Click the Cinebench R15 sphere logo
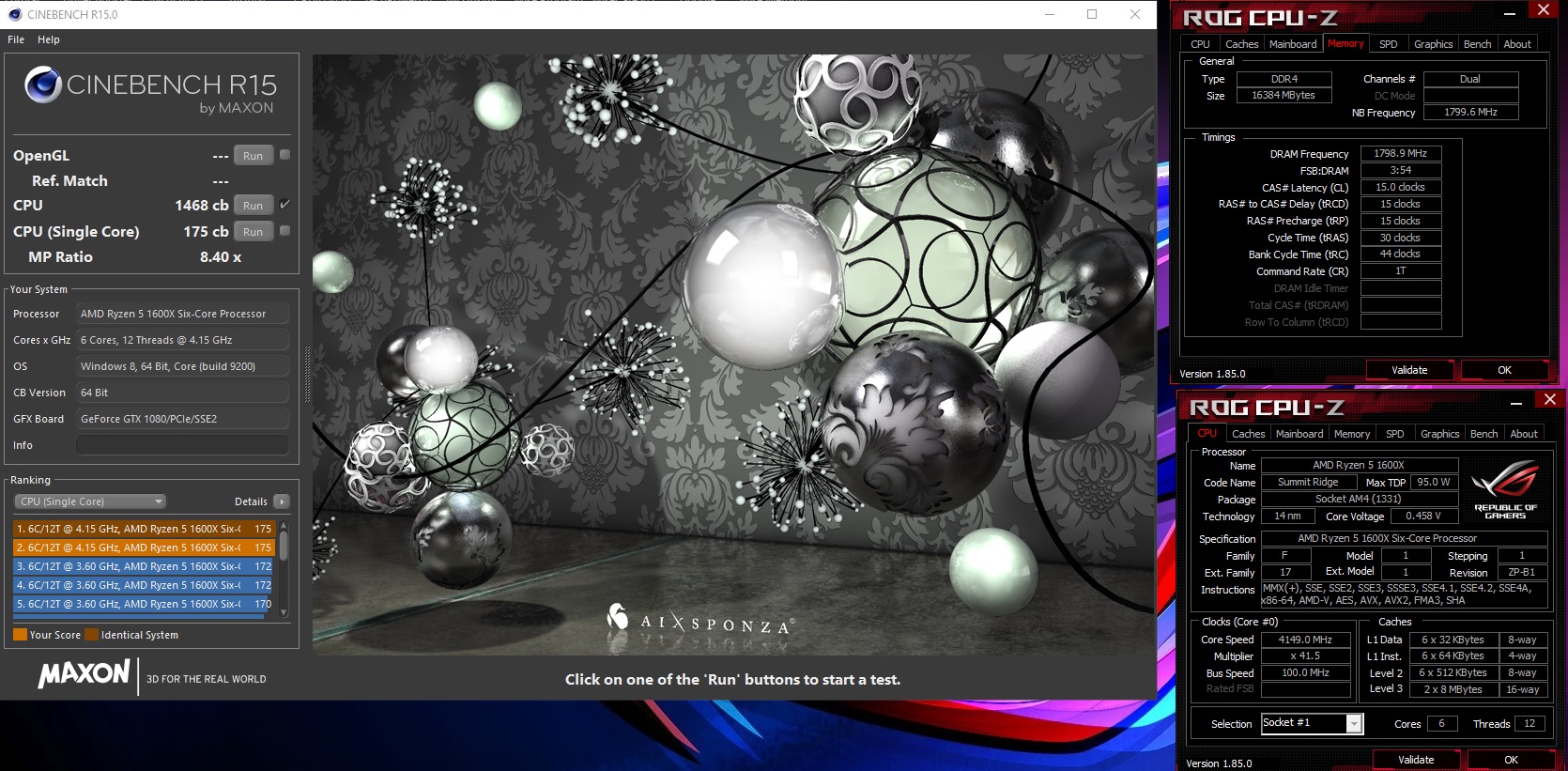The image size is (1568, 771). 43,85
